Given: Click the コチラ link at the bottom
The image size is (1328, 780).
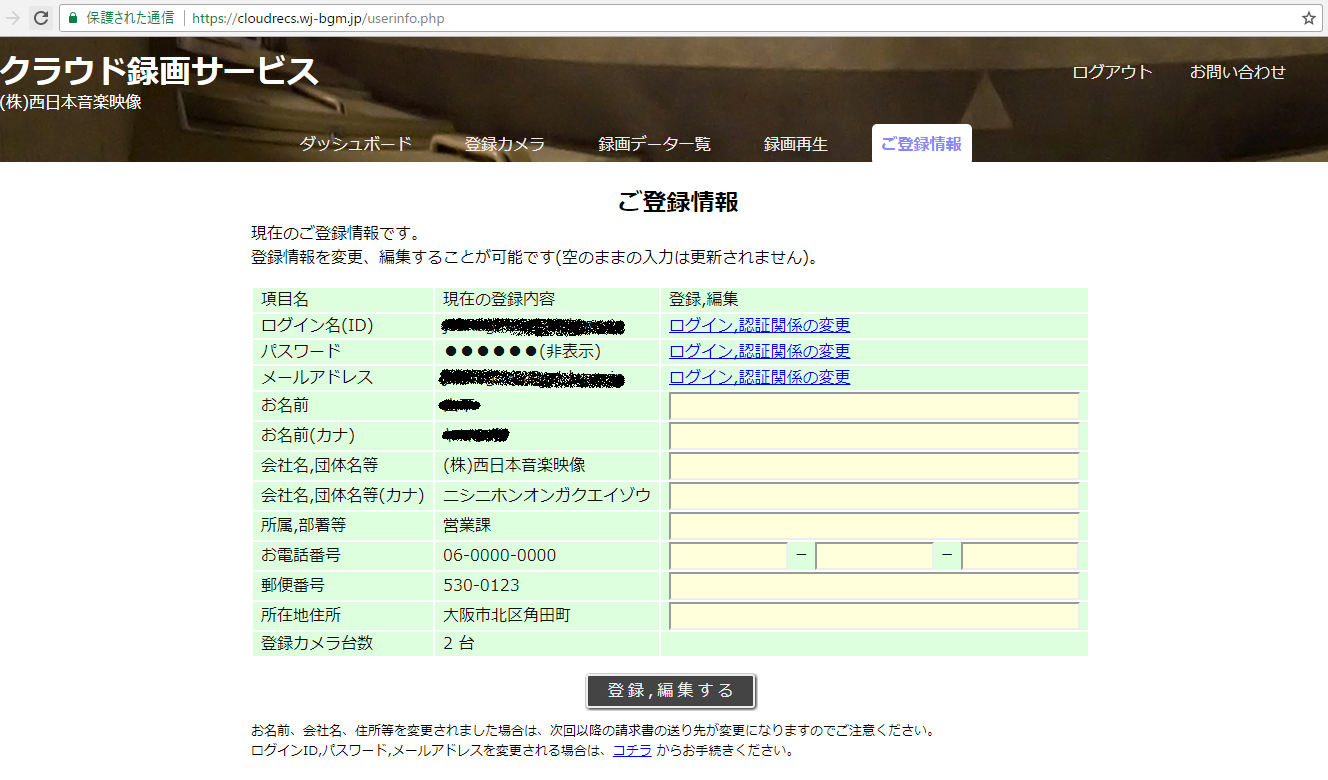Looking at the screenshot, I should click(632, 750).
